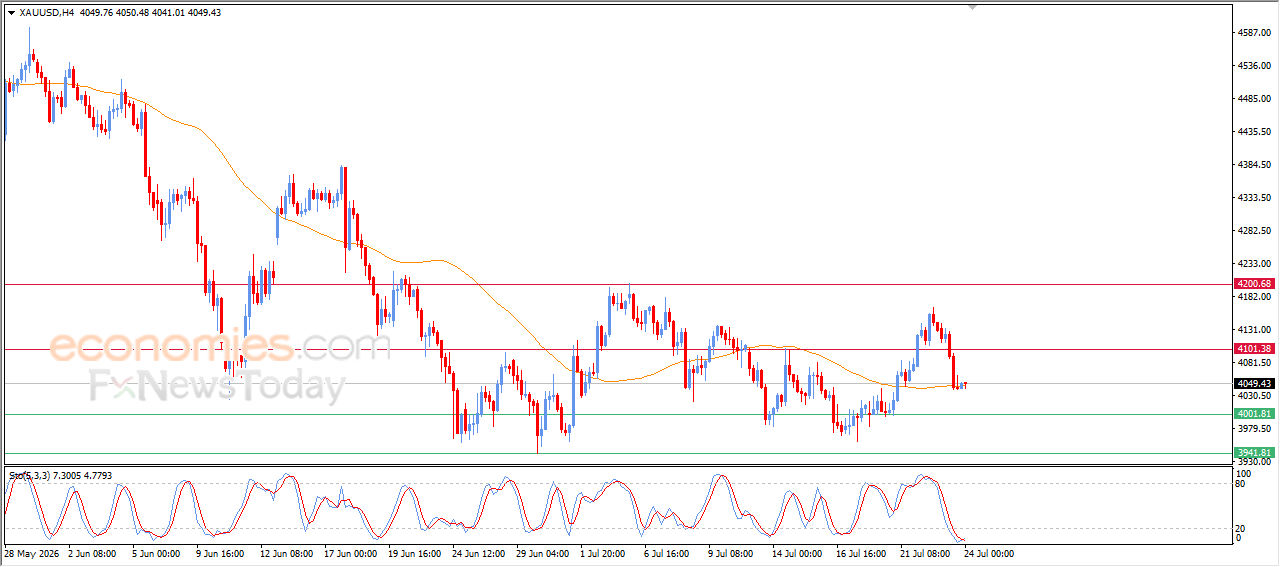Click the 4282.50 price axis label

(x=1256, y=231)
